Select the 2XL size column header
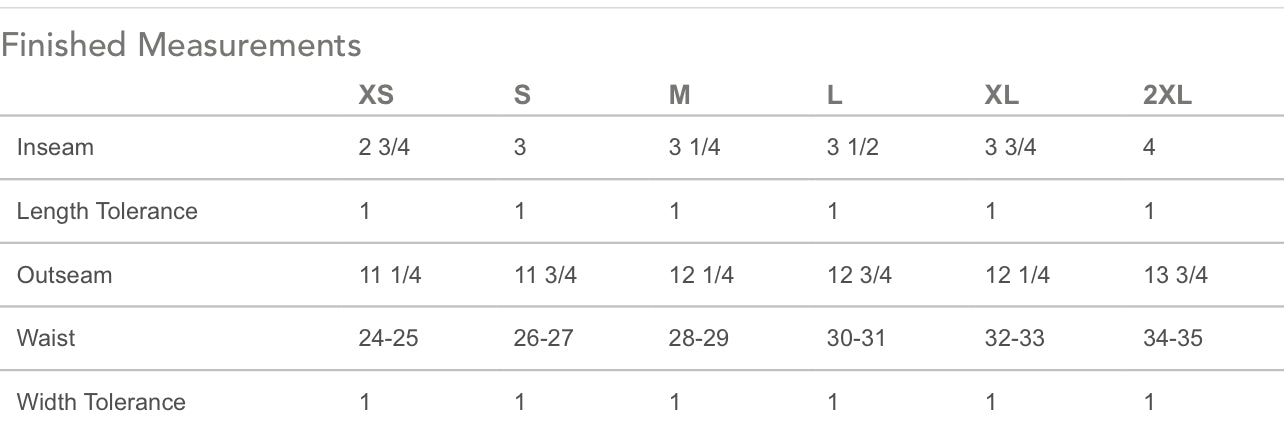 click(x=1168, y=95)
